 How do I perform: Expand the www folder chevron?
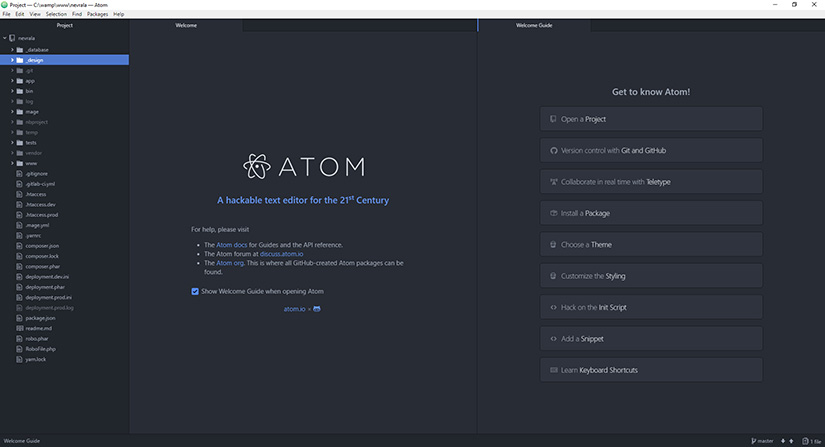[12, 163]
